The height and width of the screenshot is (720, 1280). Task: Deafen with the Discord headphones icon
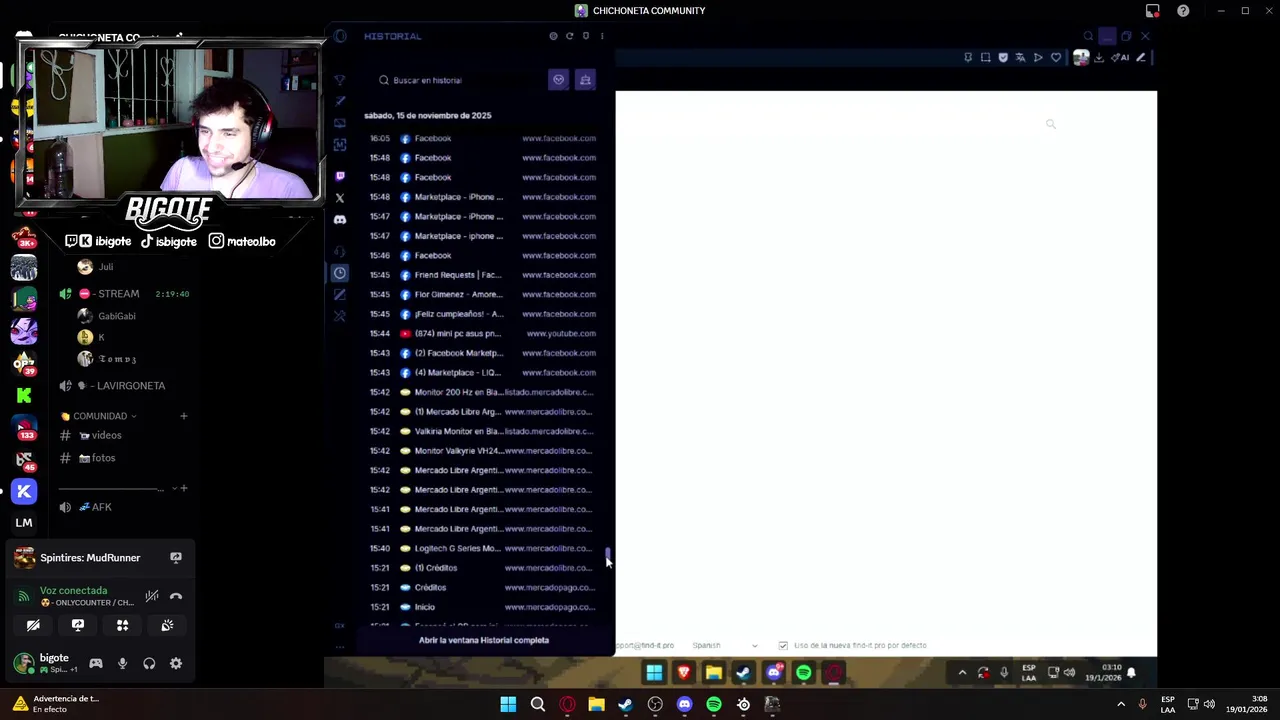click(149, 663)
